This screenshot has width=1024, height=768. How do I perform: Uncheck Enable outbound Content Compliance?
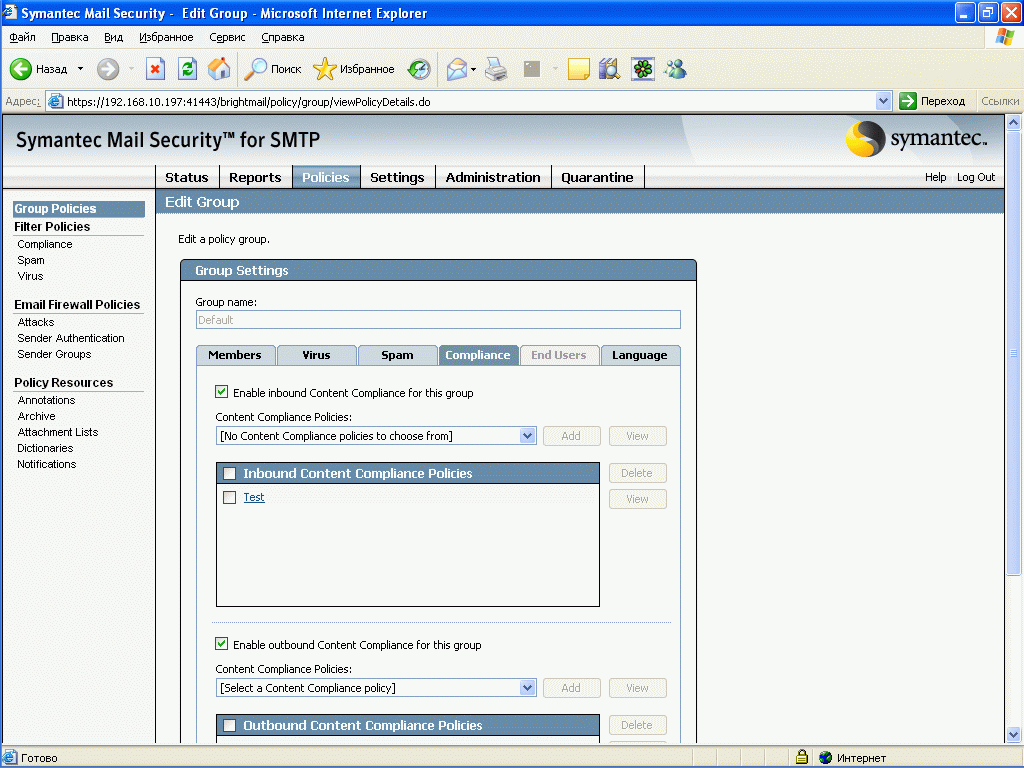coord(221,644)
